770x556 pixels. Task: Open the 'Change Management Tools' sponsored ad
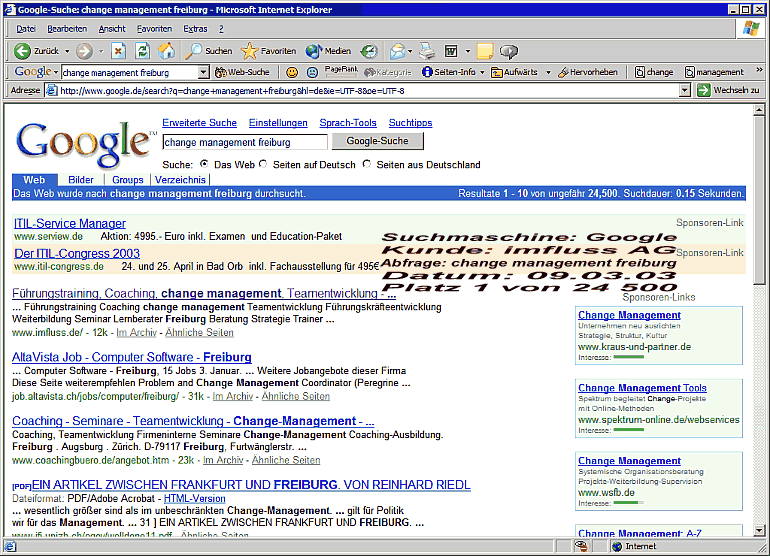(642, 388)
